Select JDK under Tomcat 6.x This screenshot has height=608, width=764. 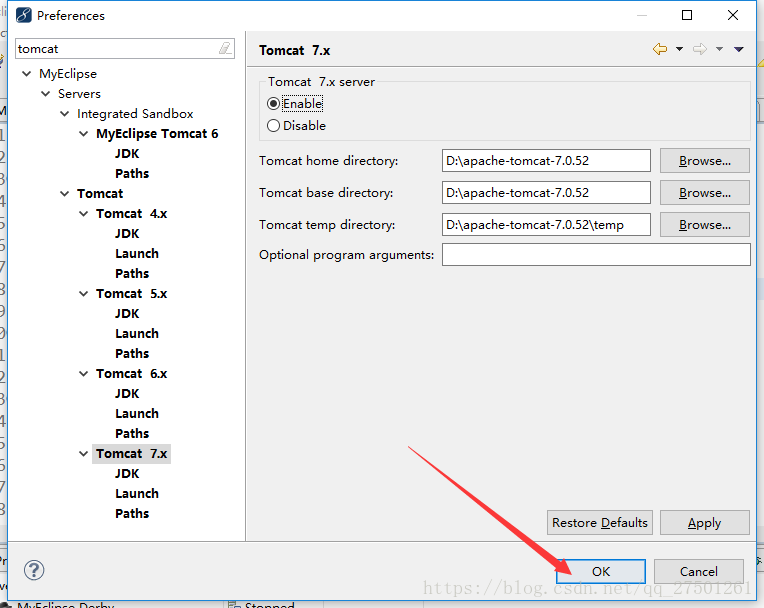tap(127, 393)
